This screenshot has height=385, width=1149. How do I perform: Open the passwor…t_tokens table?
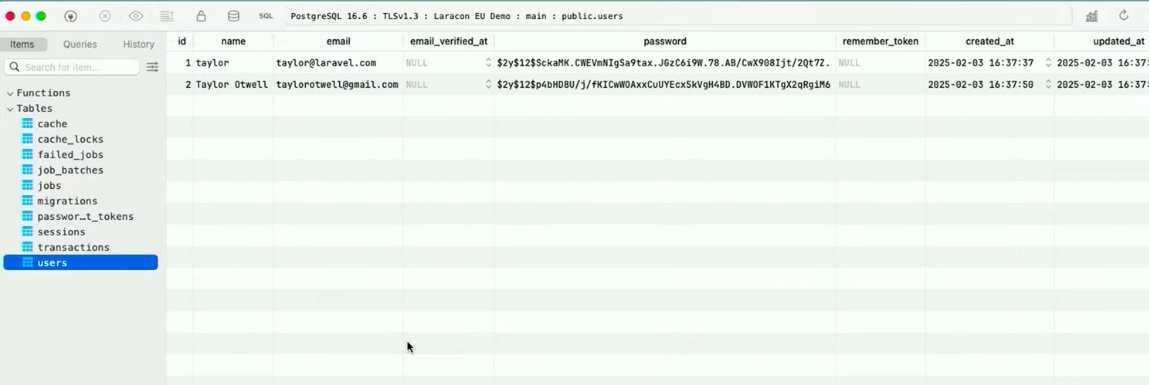coord(86,216)
